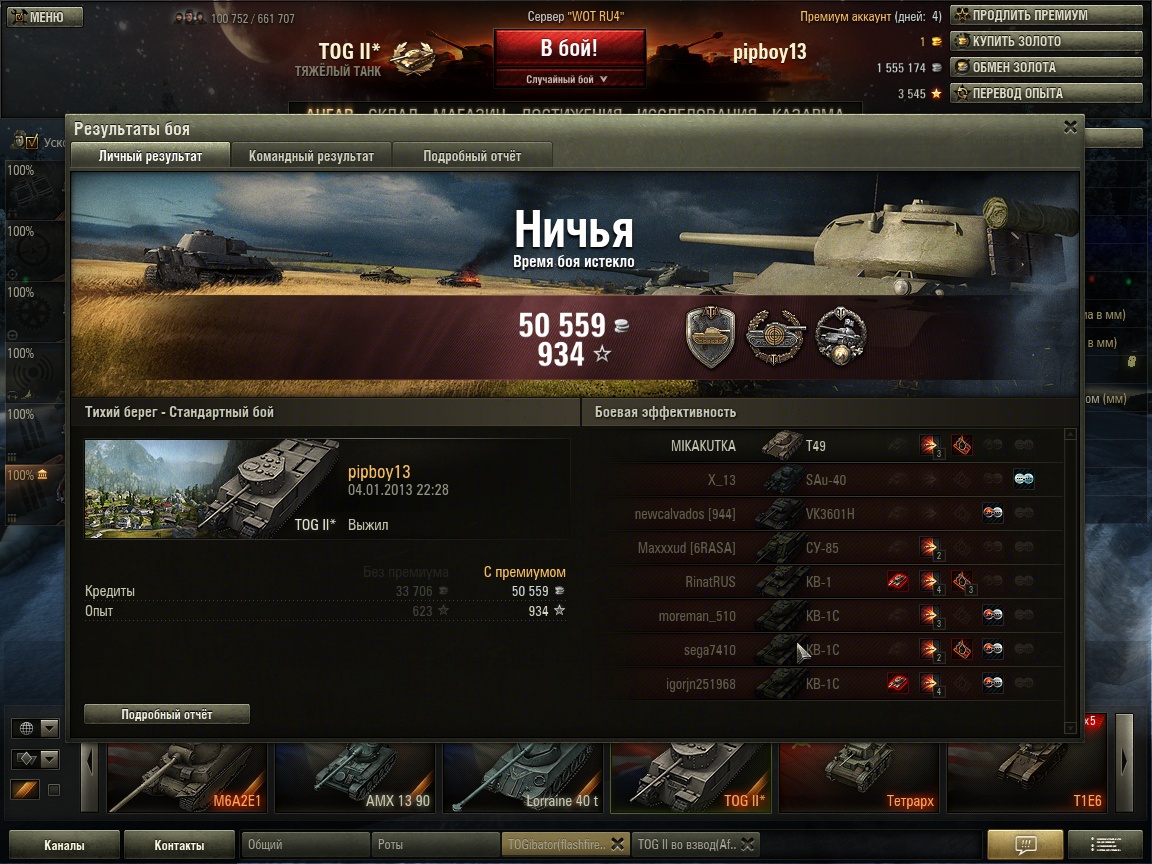The height and width of the screenshot is (864, 1152).
Task: Click the red "В бой!" battle button
Action: pyautogui.click(x=569, y=48)
